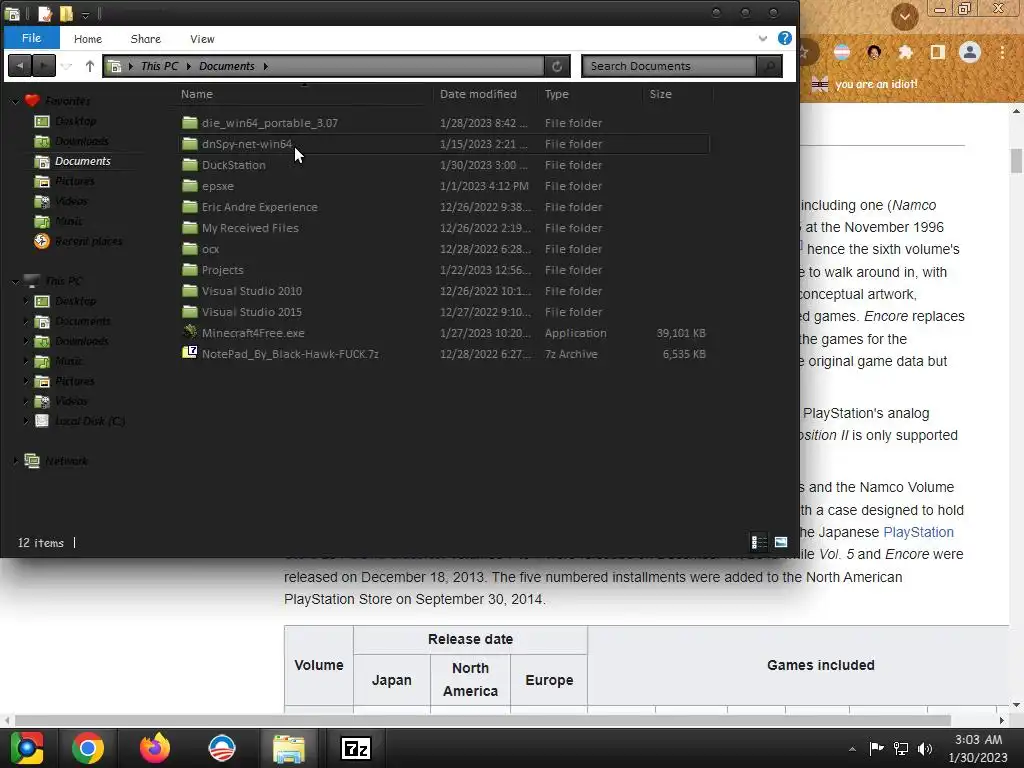Select the DuckStation folder
Screen dimensions: 1024x768
(444, 165)
